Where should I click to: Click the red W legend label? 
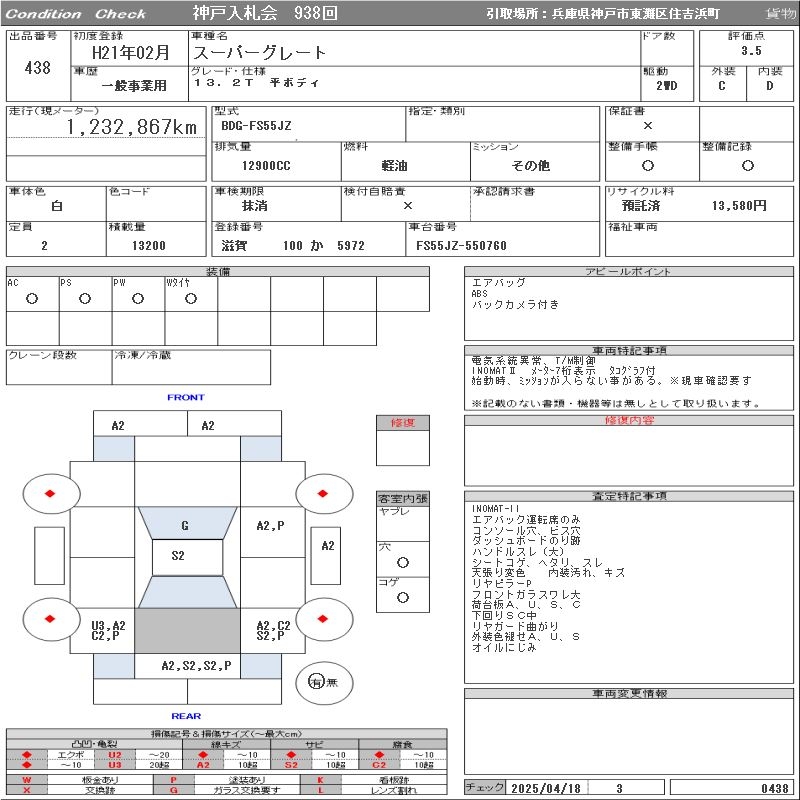[x=27, y=780]
